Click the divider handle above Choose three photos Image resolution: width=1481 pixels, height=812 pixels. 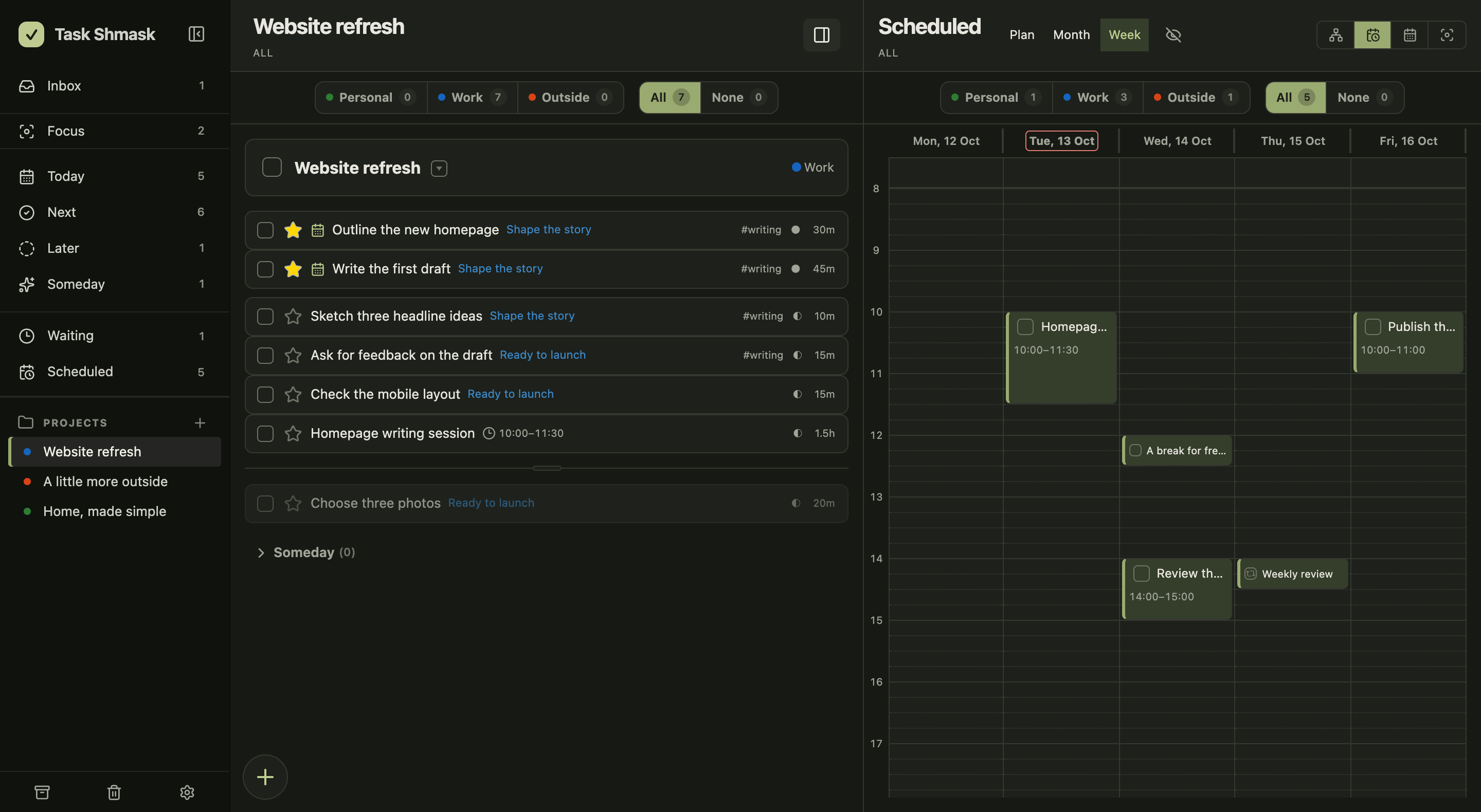click(x=547, y=468)
